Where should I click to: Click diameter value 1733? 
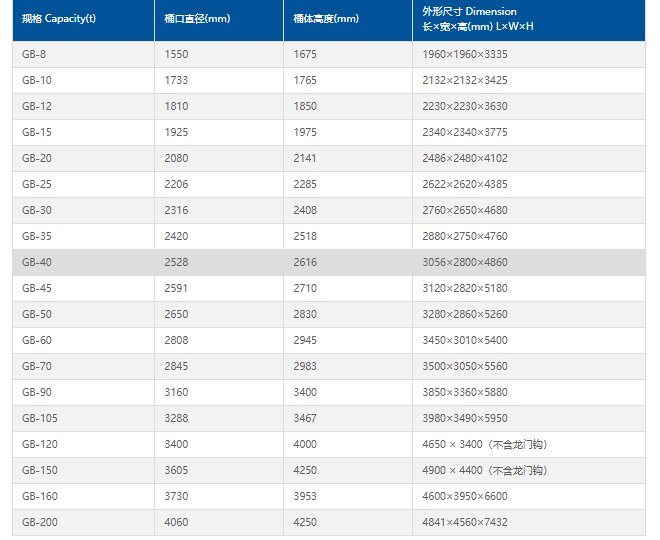tap(176, 80)
